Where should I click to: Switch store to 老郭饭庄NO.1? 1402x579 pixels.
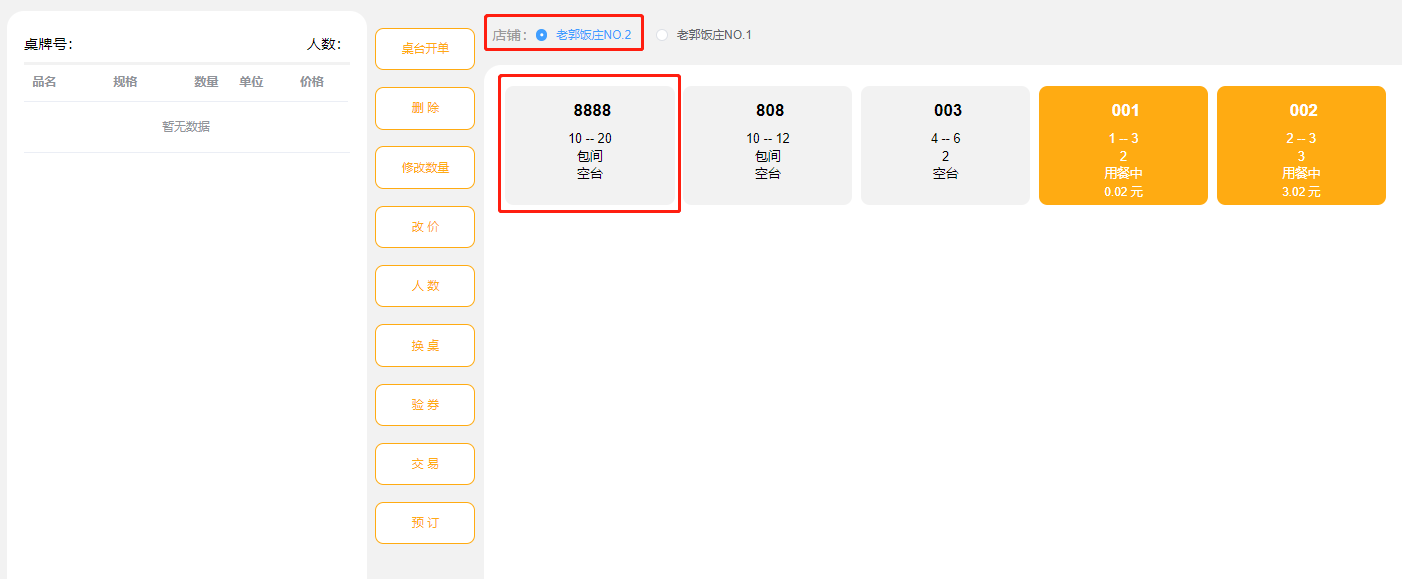pos(662,35)
